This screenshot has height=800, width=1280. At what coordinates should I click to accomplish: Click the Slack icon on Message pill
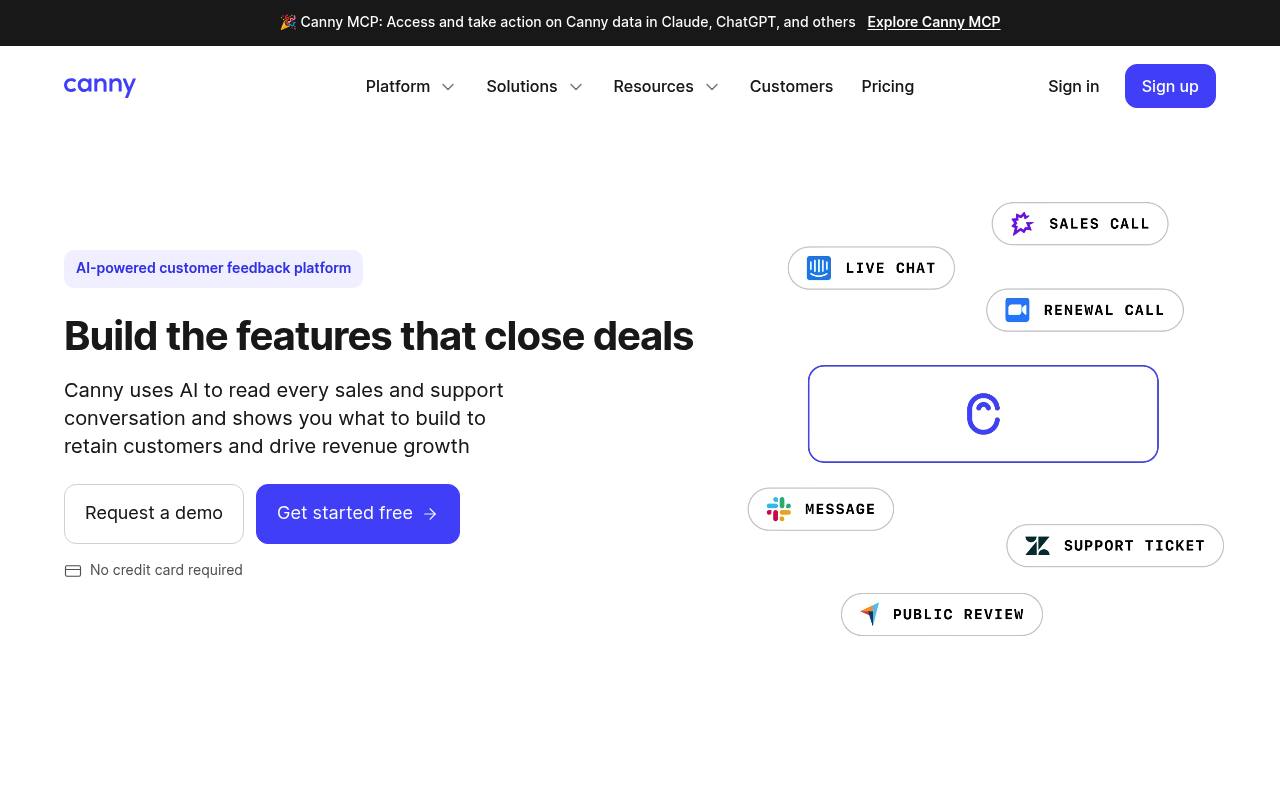(x=779, y=509)
